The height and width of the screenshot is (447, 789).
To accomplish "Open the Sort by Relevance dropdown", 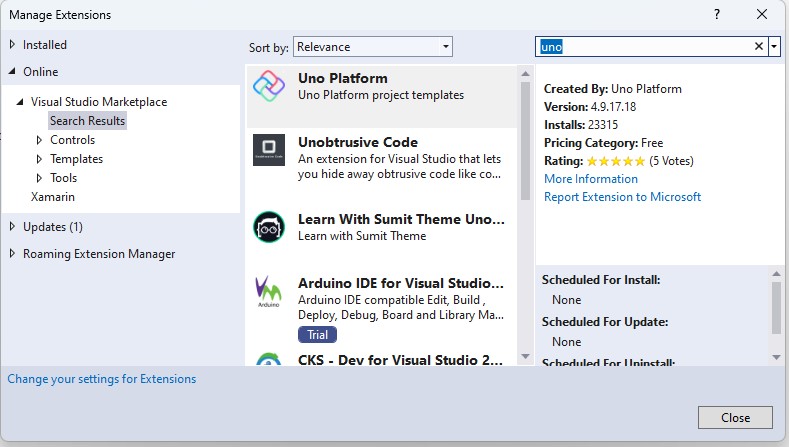I will click(374, 47).
